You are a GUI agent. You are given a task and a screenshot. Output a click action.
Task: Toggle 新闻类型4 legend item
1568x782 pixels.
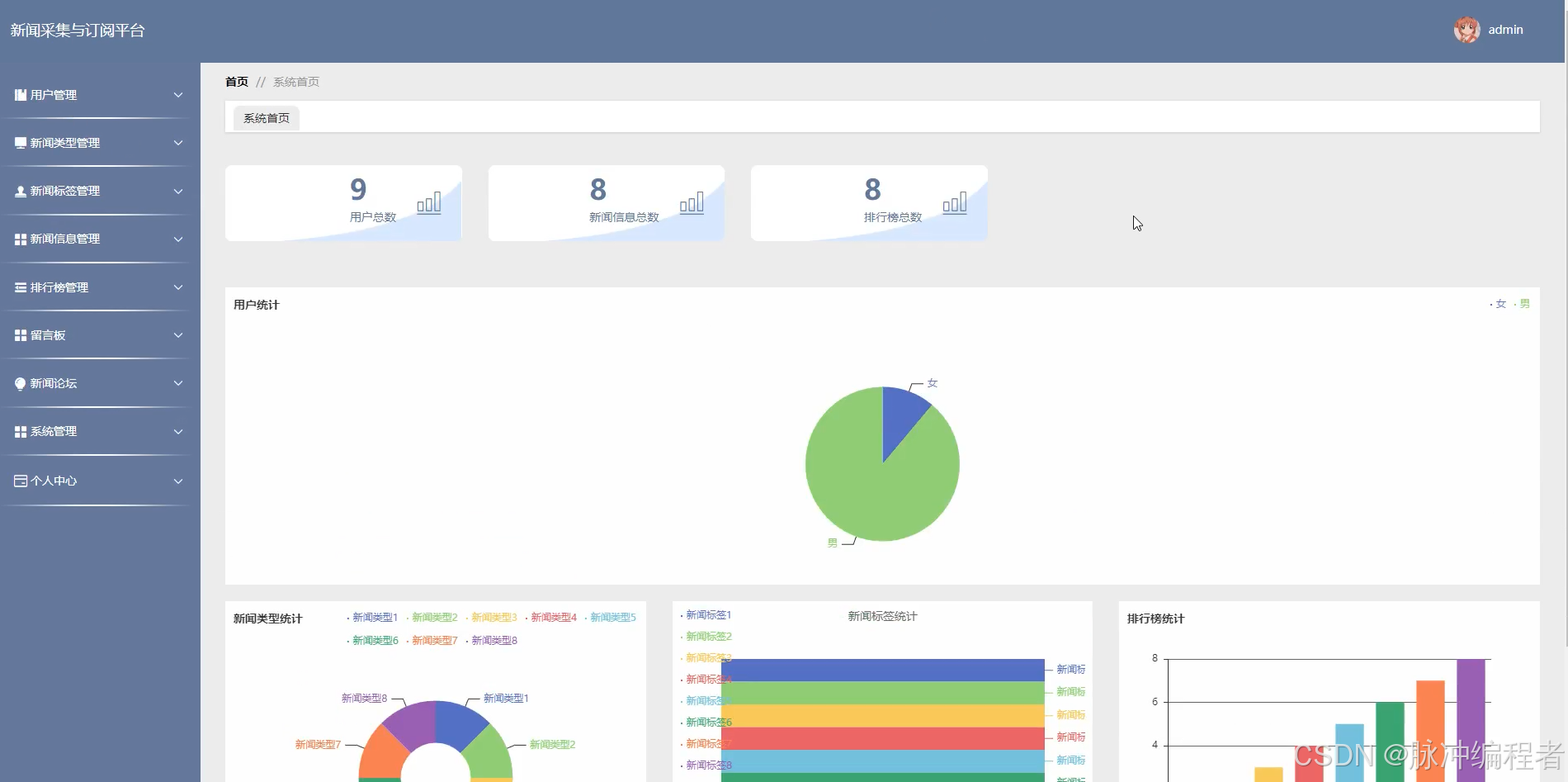click(x=550, y=618)
